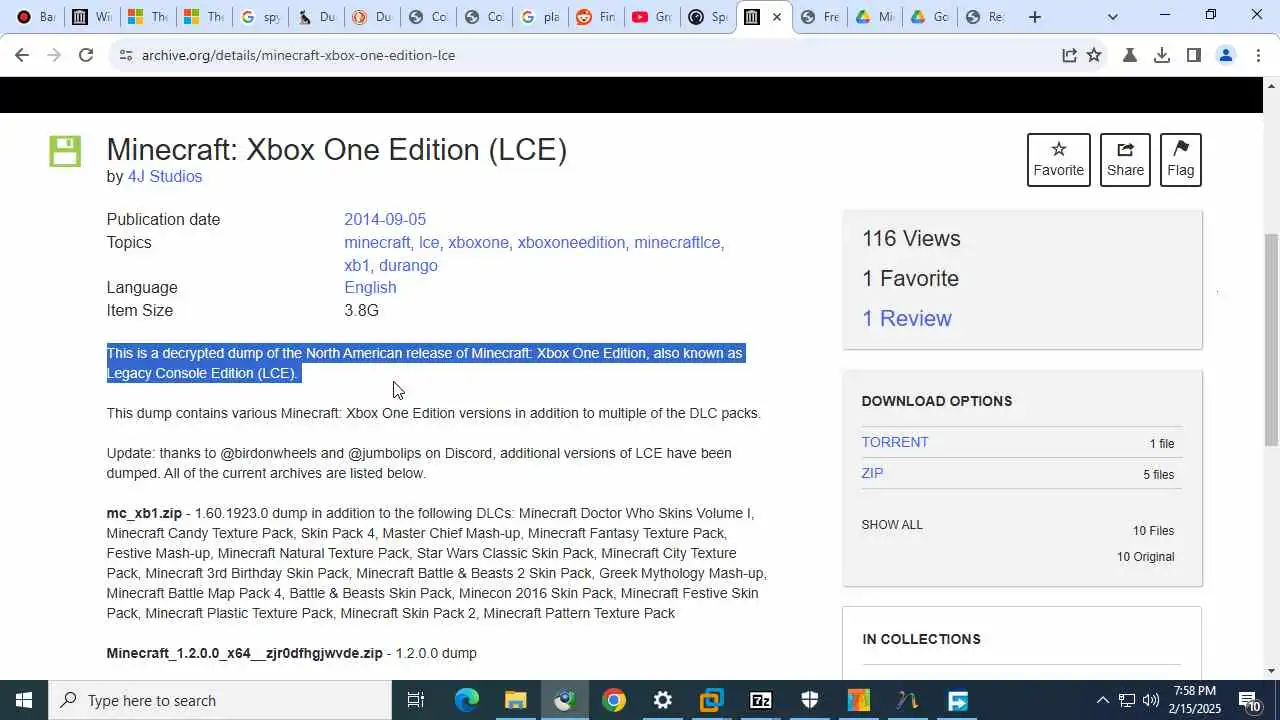Click the Favorite star button

click(1058, 160)
